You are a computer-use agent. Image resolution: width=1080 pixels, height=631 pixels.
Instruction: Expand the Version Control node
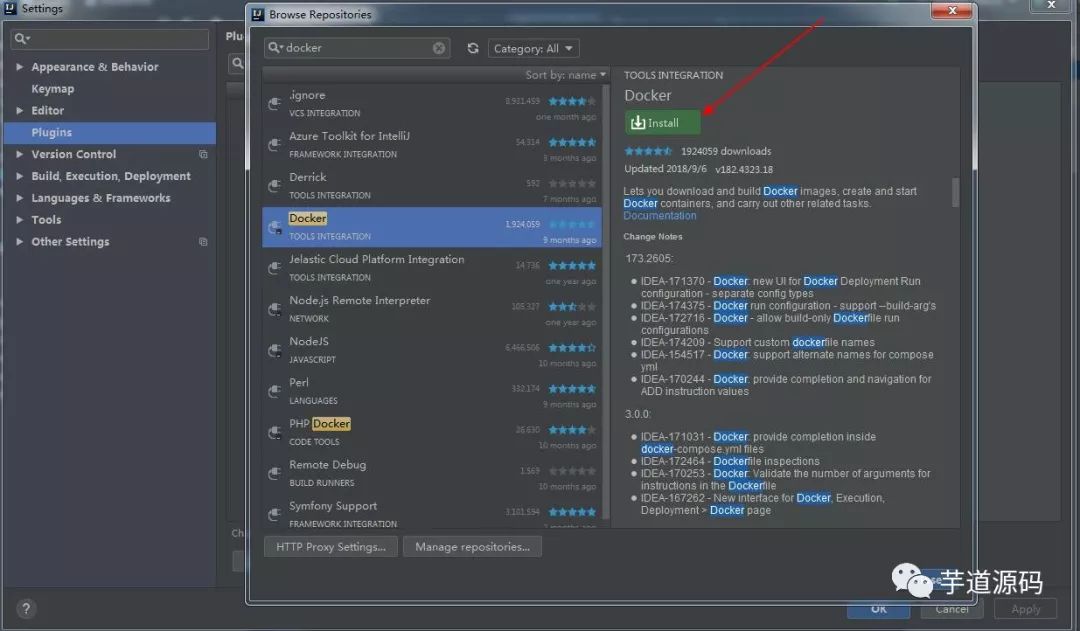tap(19, 154)
